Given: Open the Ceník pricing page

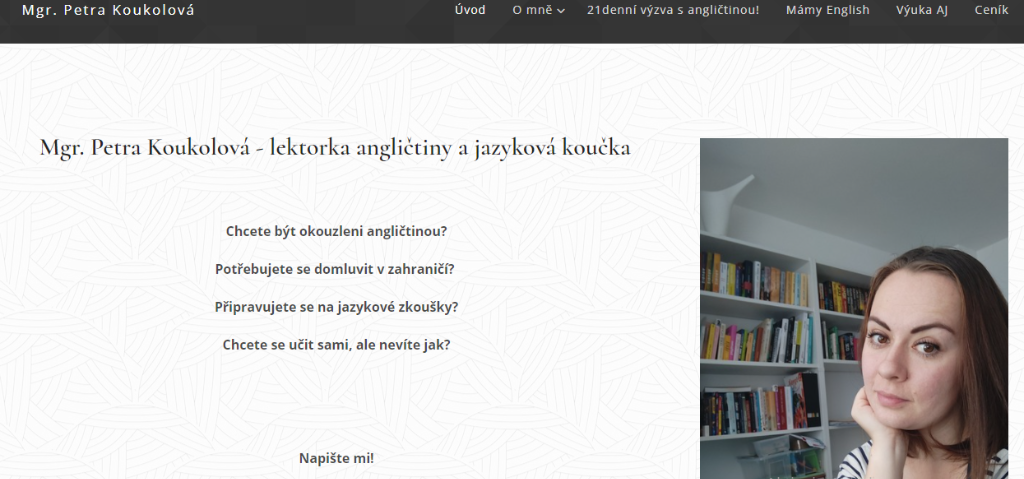Looking at the screenshot, I should pos(991,10).
